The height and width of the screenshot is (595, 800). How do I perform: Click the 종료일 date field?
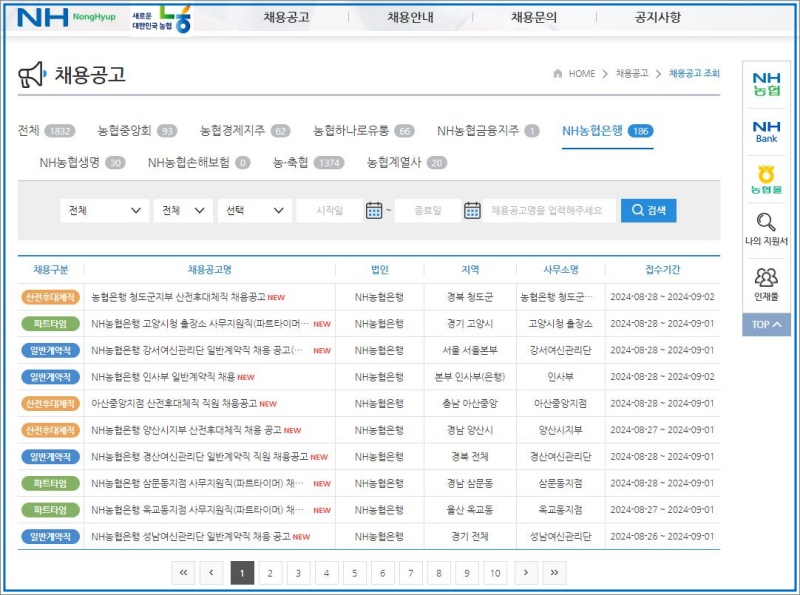click(x=428, y=210)
